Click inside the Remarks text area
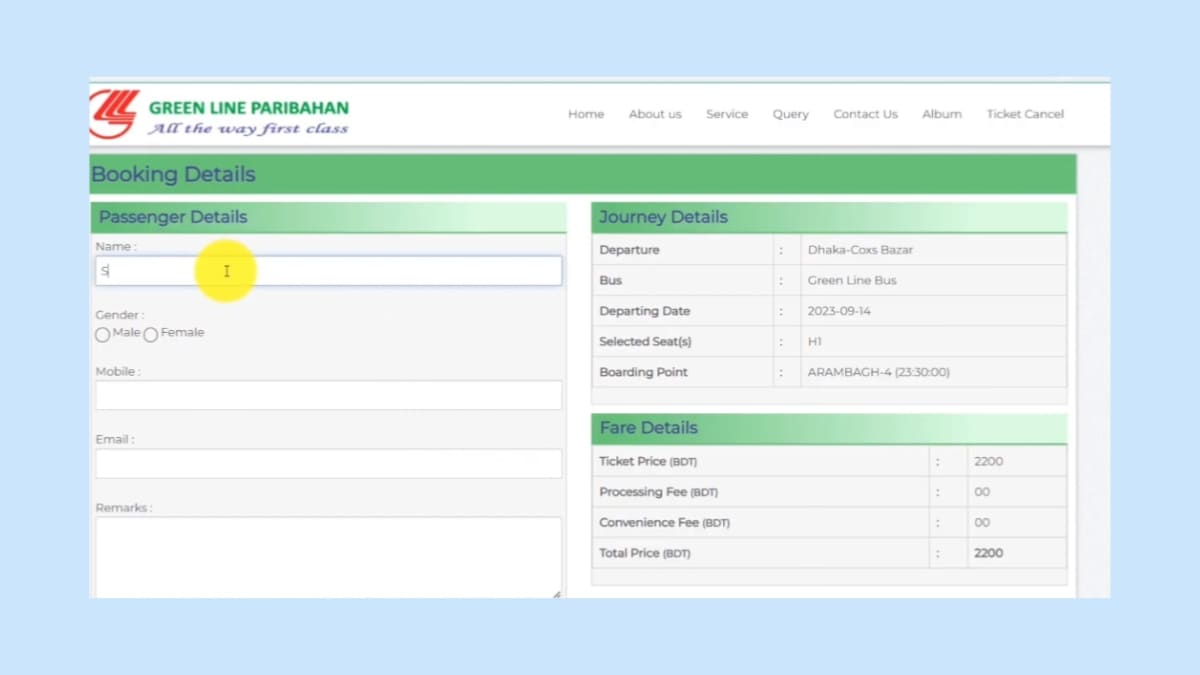Viewport: 1200px width, 675px height. [328, 555]
